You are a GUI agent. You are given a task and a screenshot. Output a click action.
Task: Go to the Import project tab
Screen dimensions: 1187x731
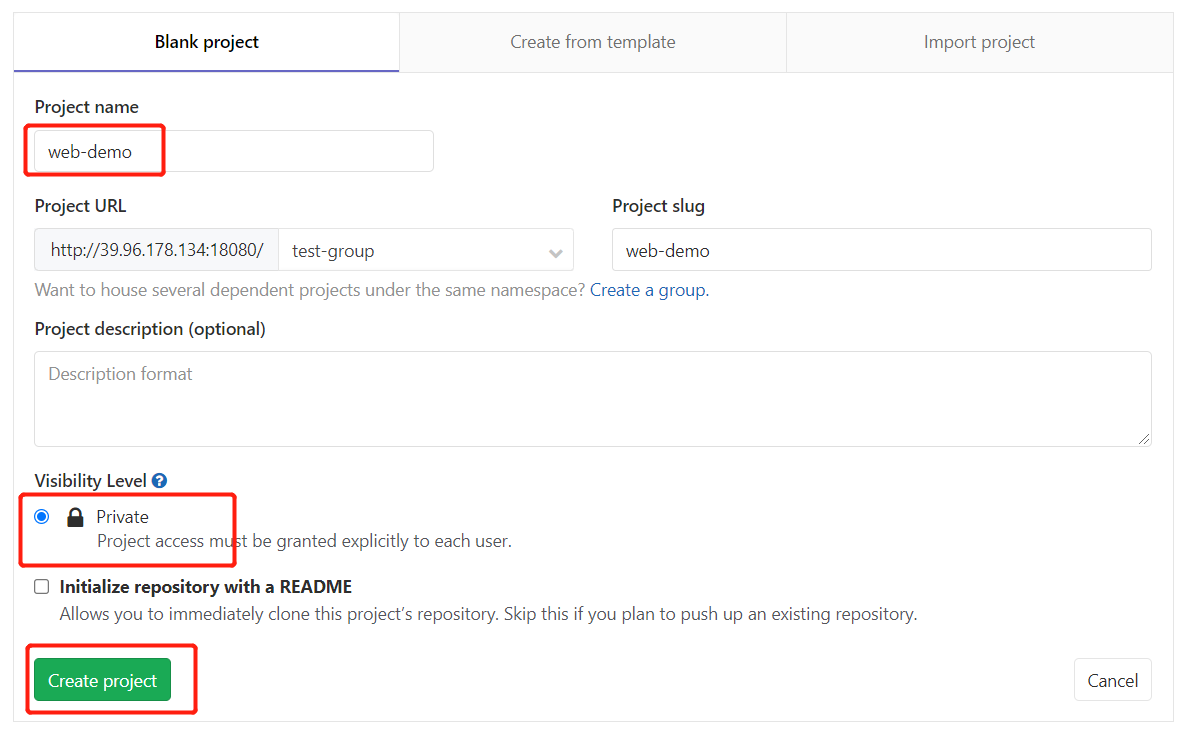click(980, 42)
